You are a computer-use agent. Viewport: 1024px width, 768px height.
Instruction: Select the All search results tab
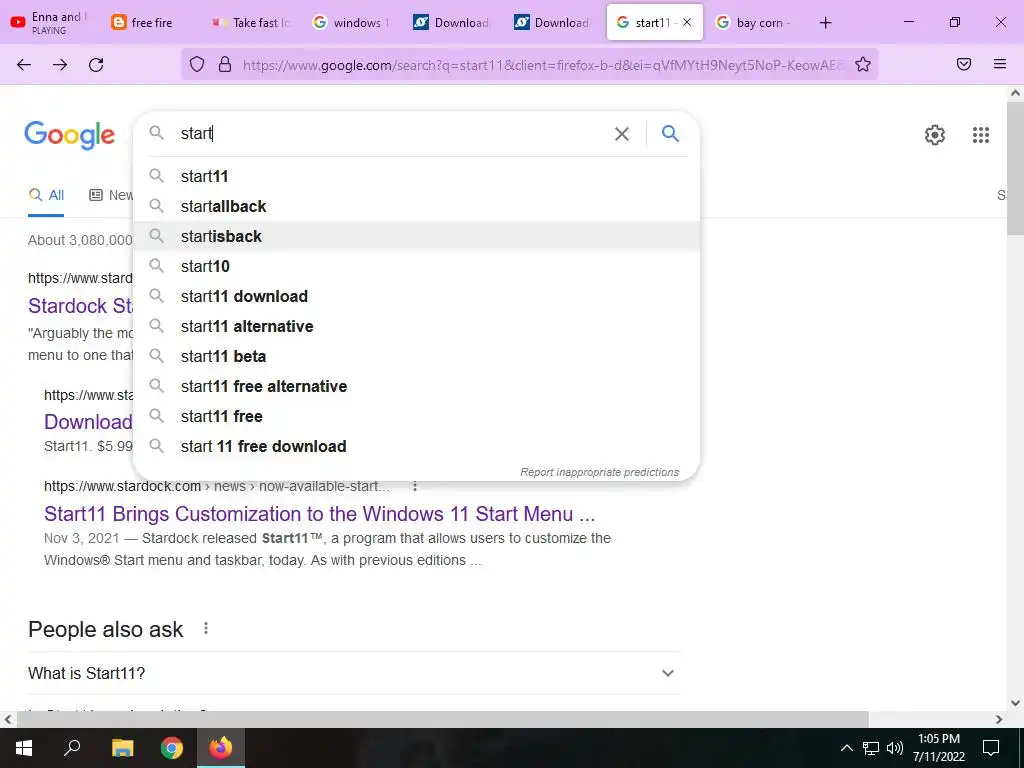click(46, 195)
